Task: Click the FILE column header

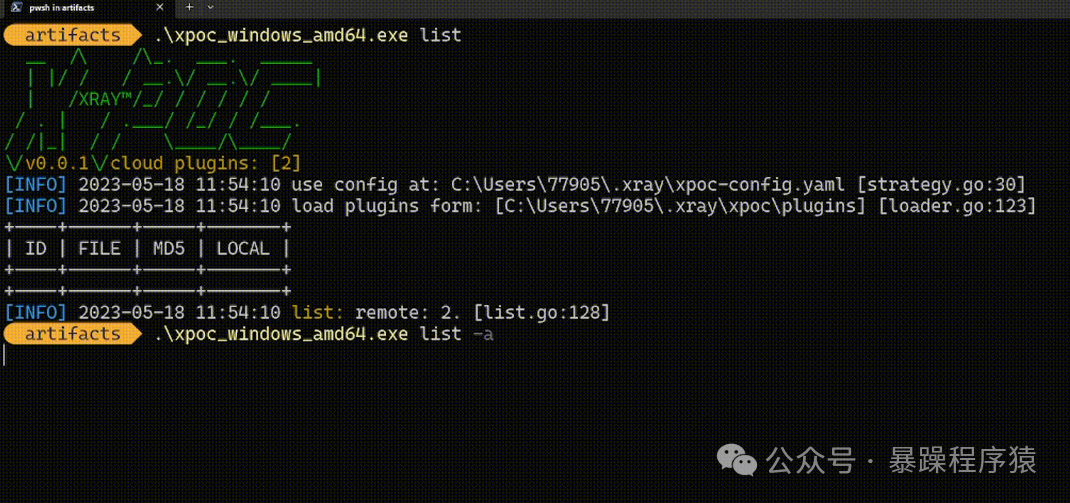Action: [99, 248]
